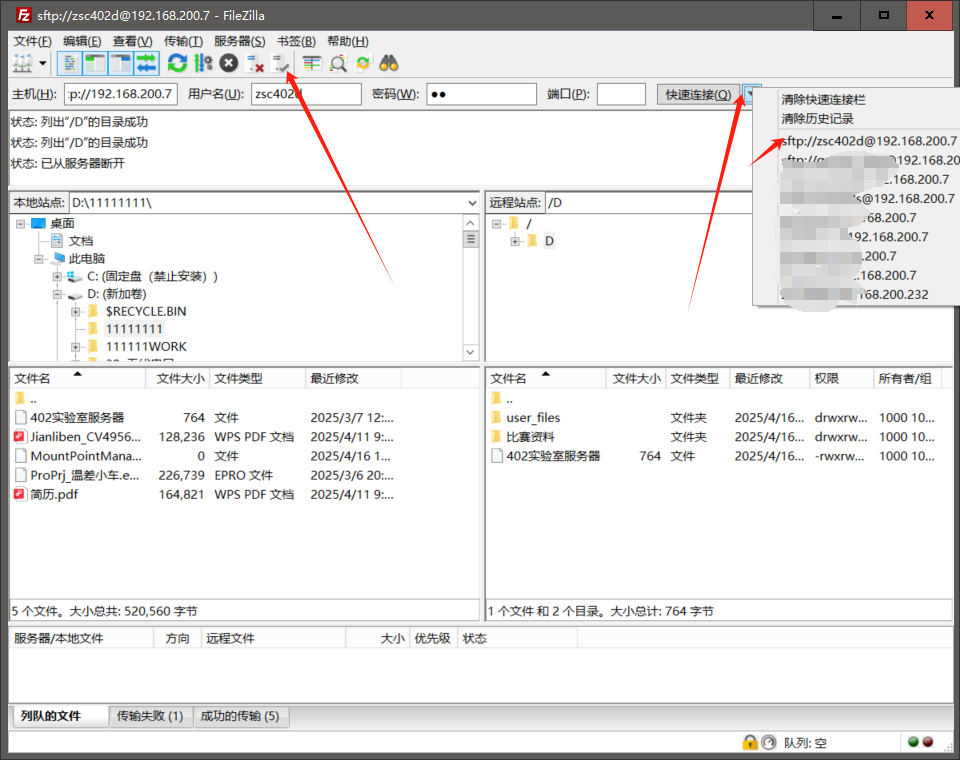Open the 书签(B) menu
960x760 pixels.
(x=296, y=41)
